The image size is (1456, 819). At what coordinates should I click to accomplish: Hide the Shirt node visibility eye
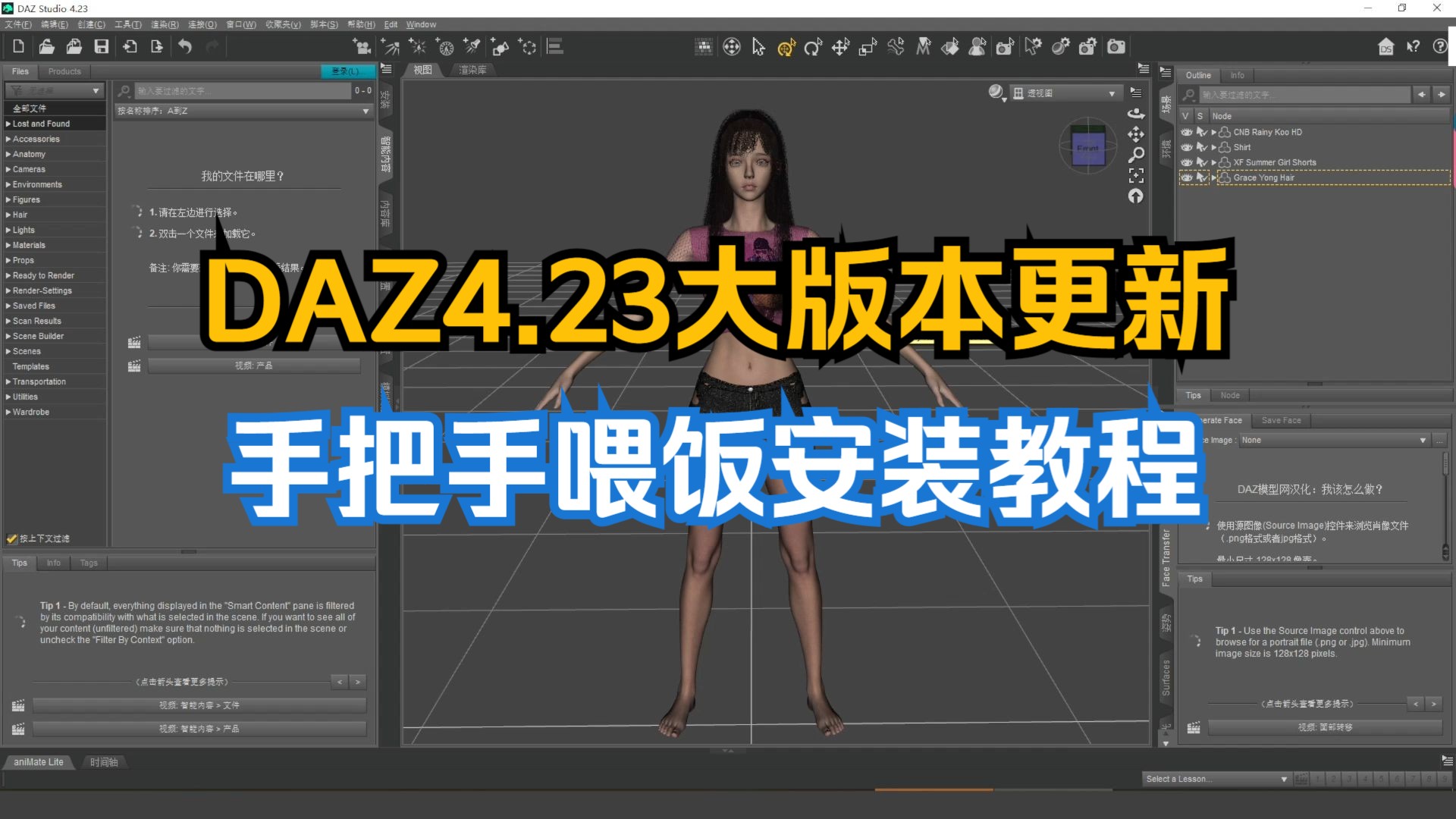[1187, 147]
